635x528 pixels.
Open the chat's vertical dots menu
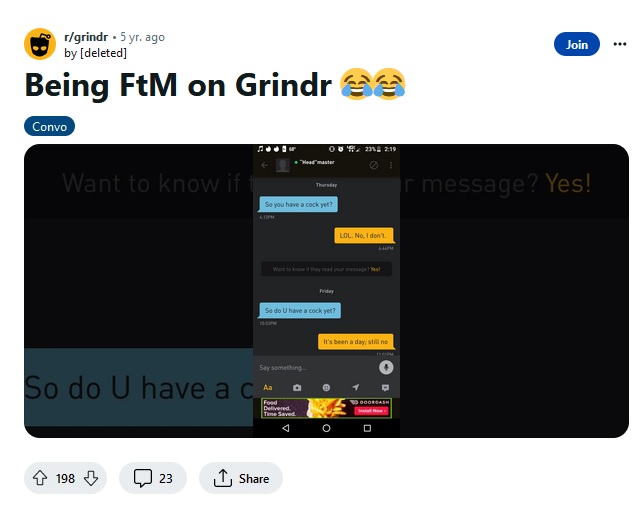point(391,165)
